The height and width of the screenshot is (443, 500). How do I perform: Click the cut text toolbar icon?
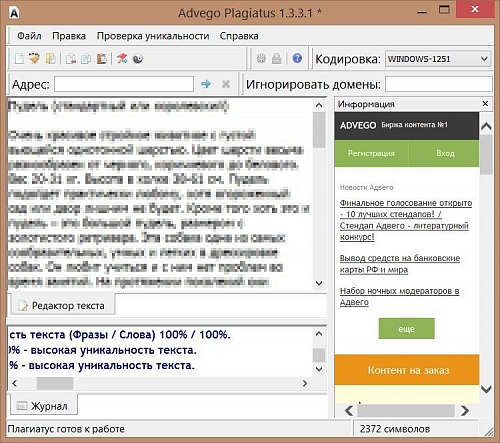71,59
